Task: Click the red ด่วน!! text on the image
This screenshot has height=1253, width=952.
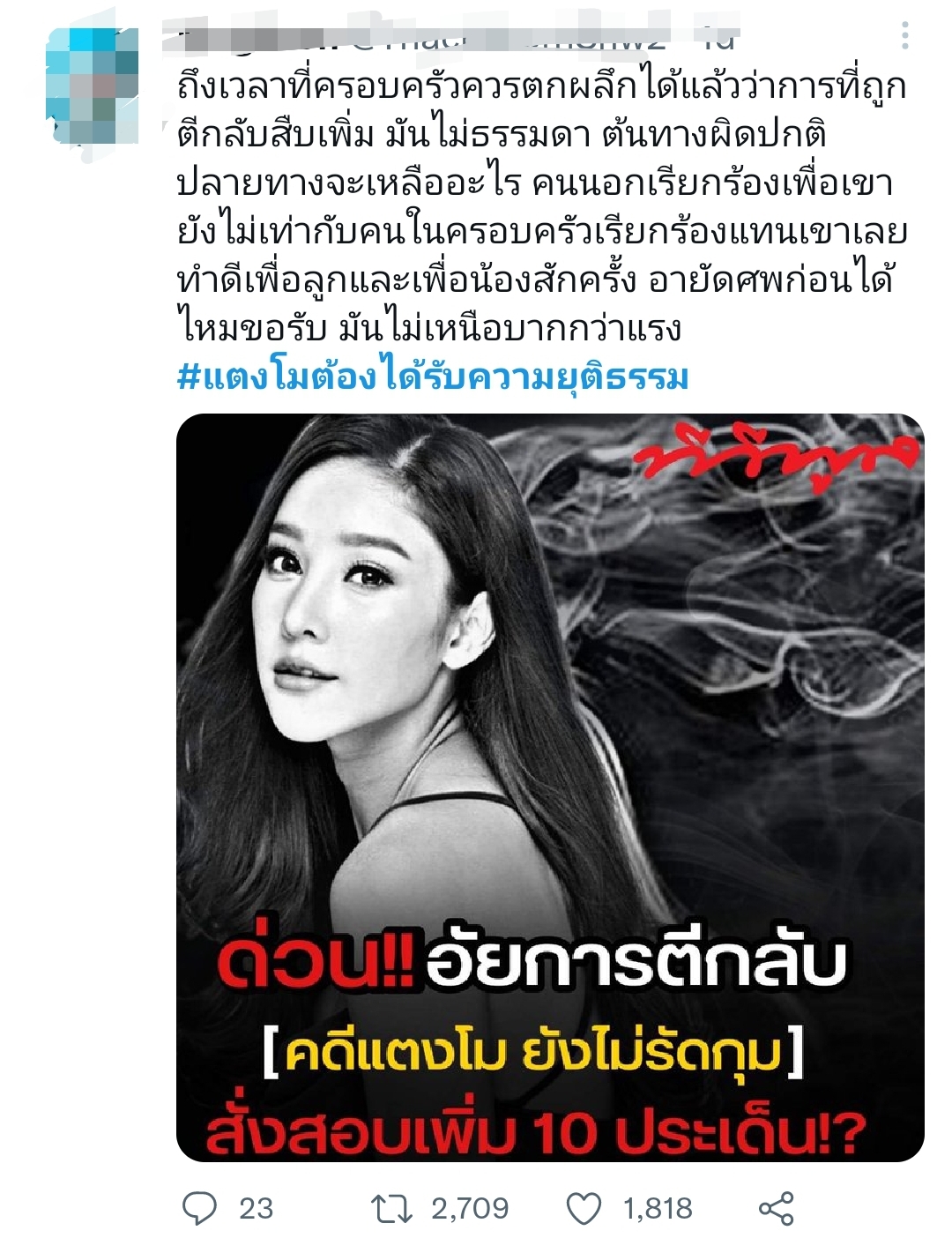Action: [315, 962]
